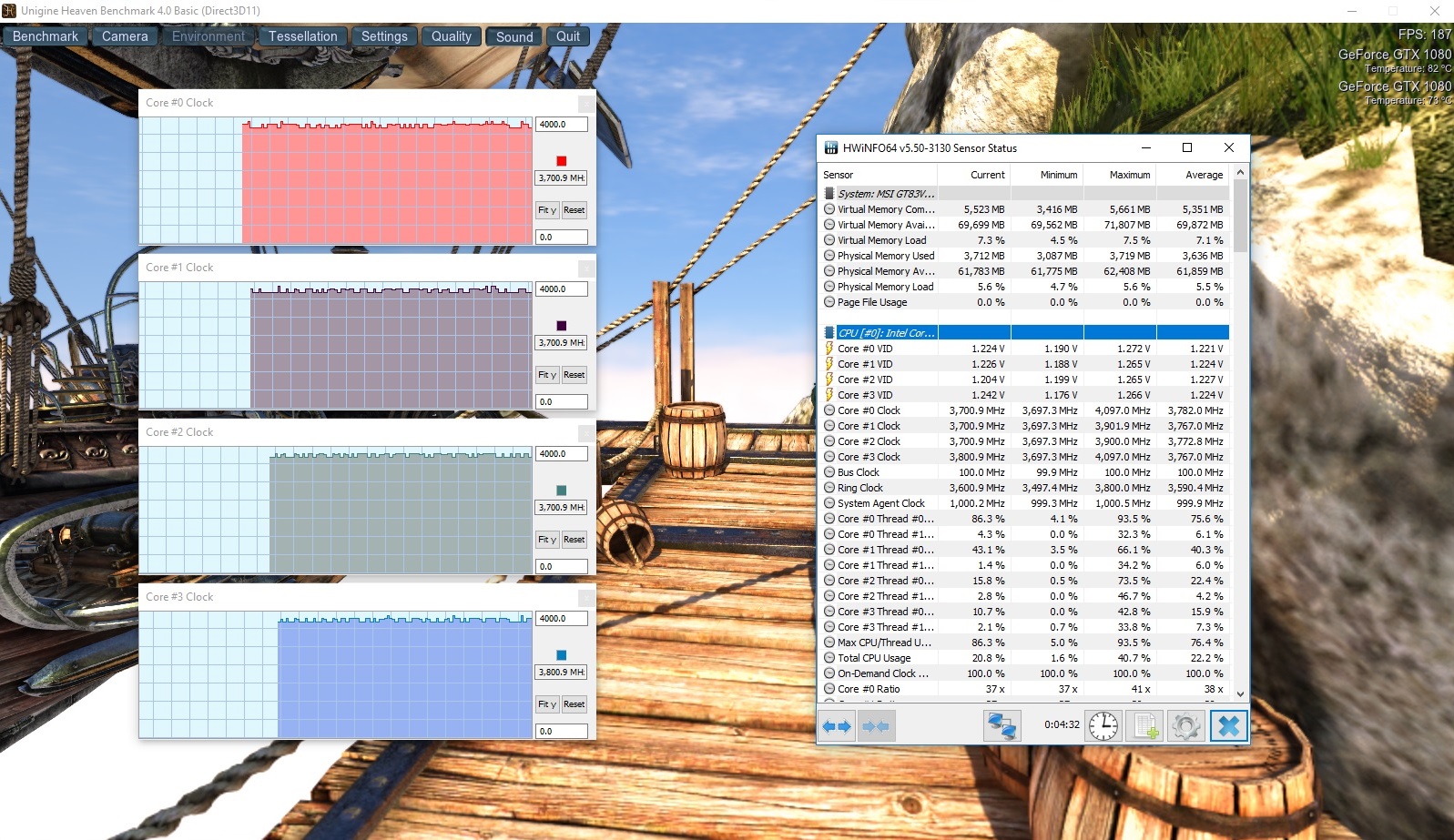This screenshot has height=840, width=1454.
Task: Open the Quality menu
Action: (x=452, y=36)
